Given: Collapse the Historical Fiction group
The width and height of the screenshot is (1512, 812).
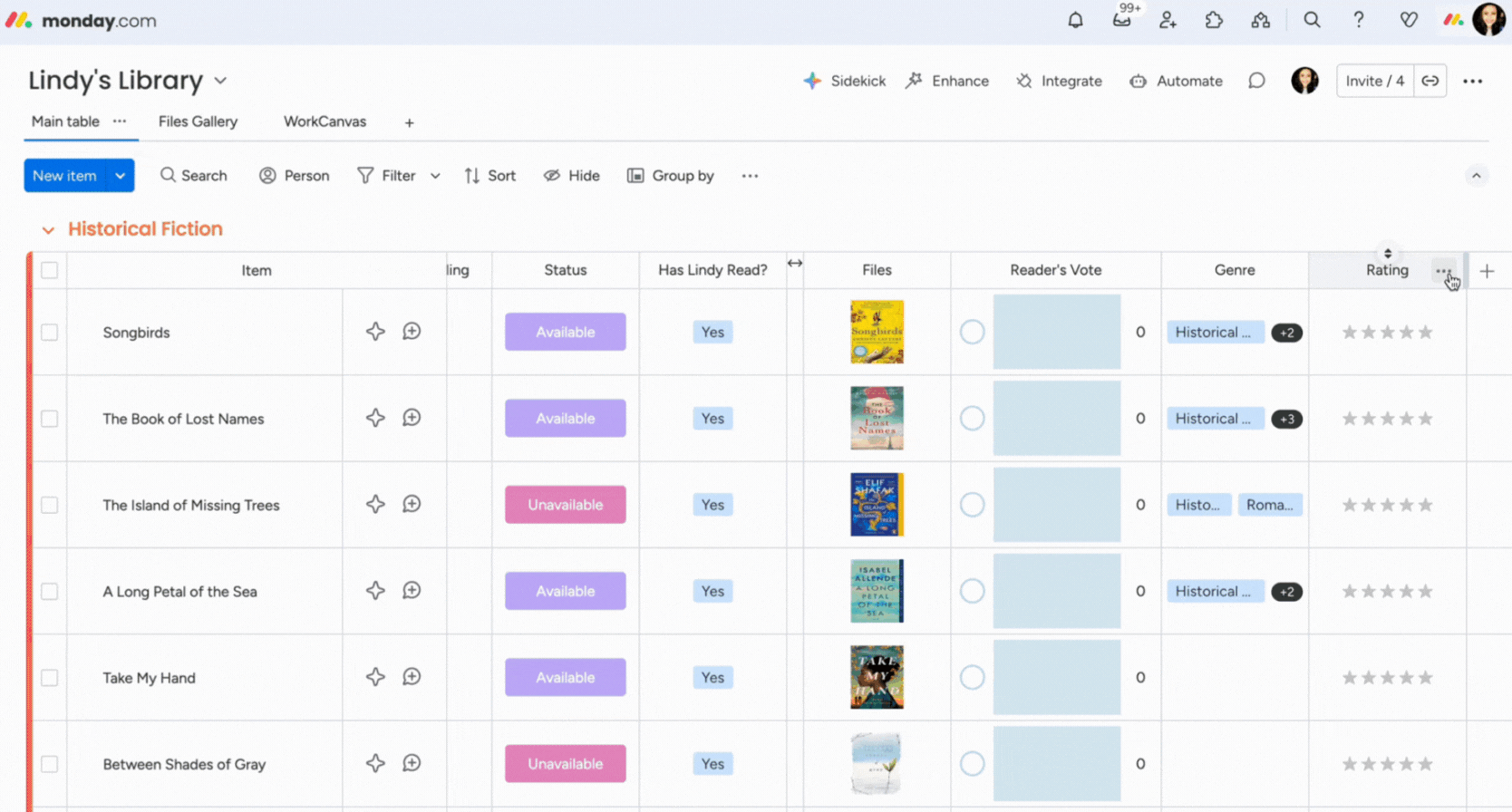Looking at the screenshot, I should click(x=48, y=230).
